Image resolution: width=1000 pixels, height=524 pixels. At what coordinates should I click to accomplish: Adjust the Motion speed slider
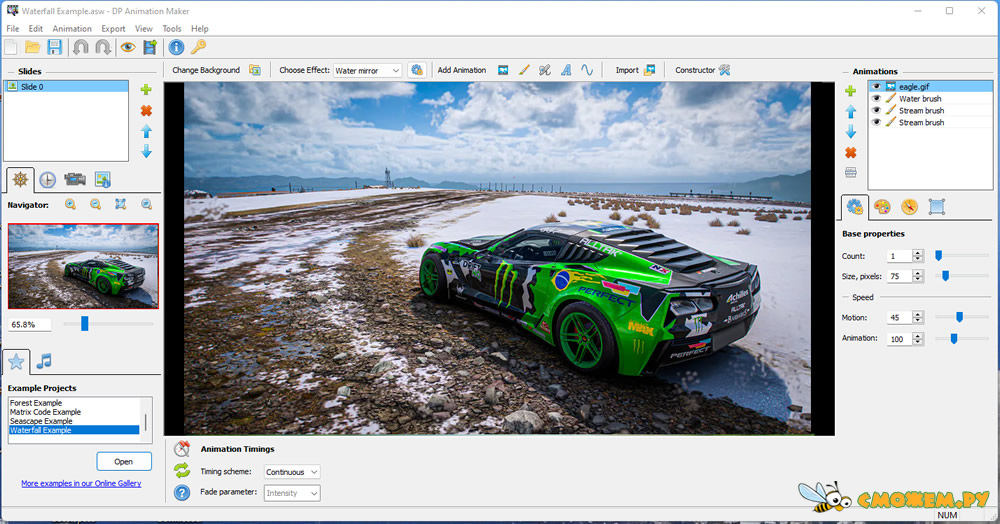[x=959, y=317]
